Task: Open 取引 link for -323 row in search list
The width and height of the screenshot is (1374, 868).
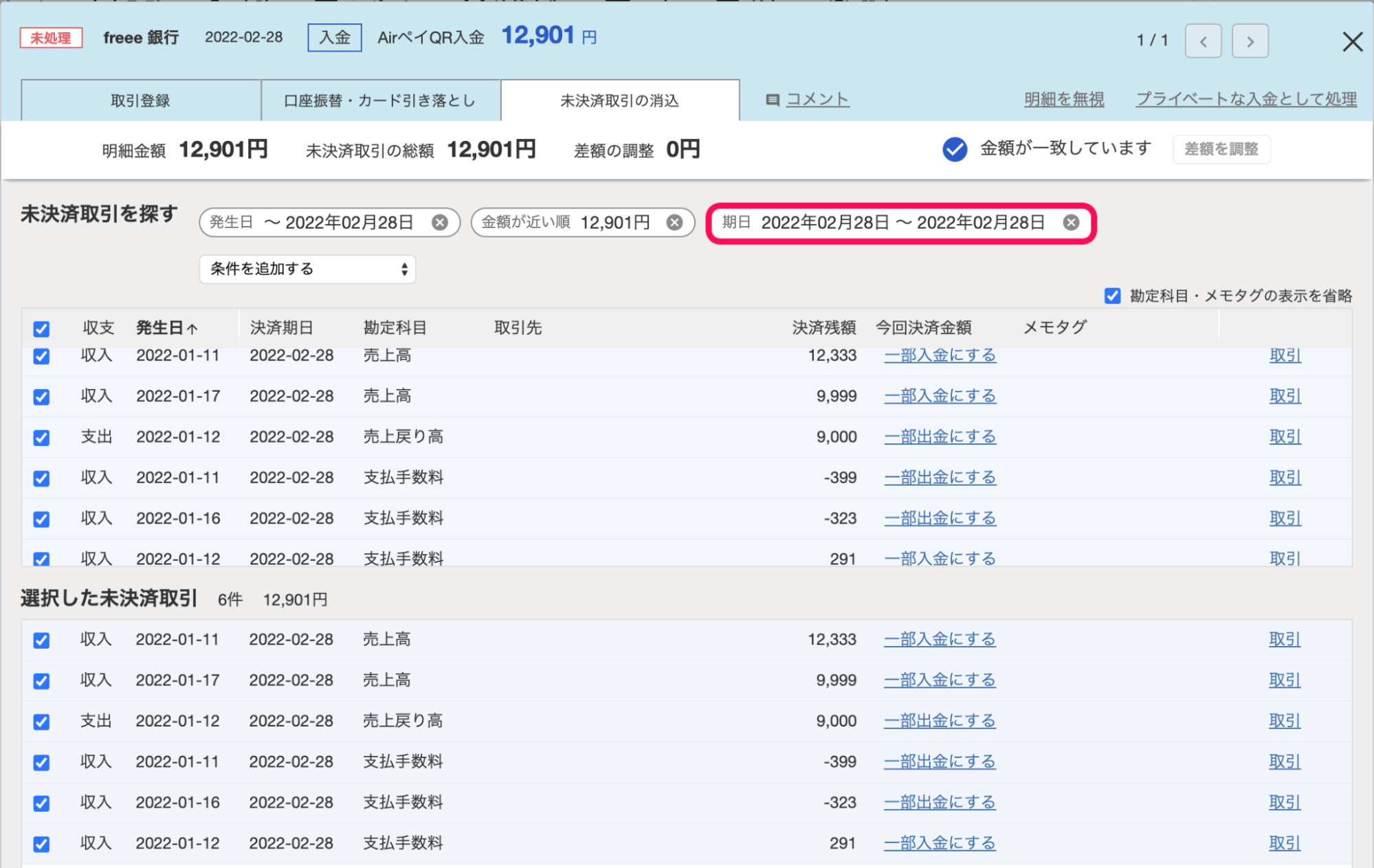Action: coord(1285,518)
